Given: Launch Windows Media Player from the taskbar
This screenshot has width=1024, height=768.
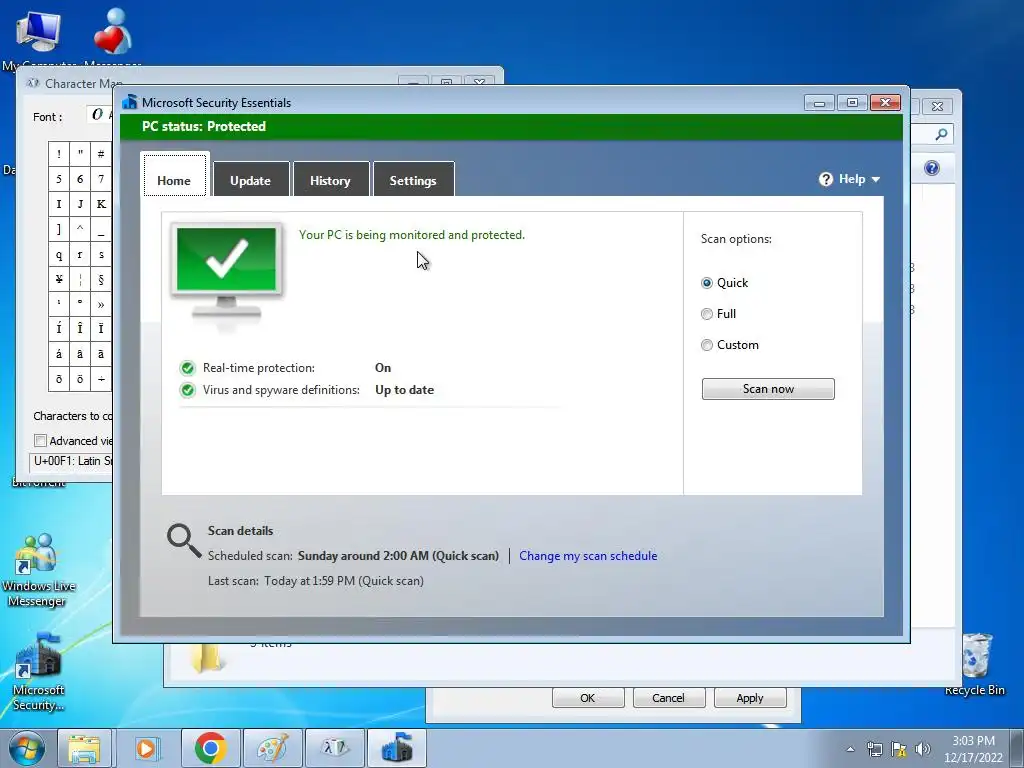Looking at the screenshot, I should [148, 748].
